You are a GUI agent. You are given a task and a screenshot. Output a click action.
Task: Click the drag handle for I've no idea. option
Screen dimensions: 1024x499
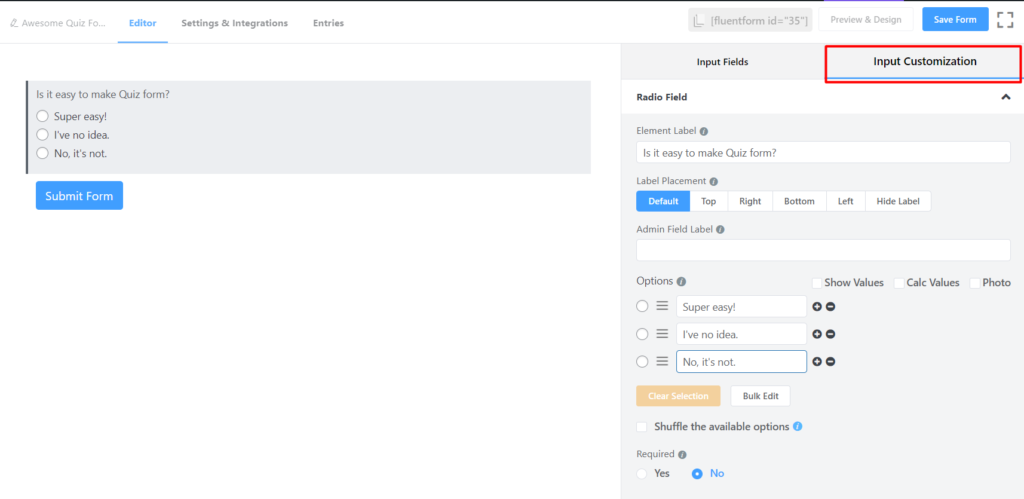(662, 334)
